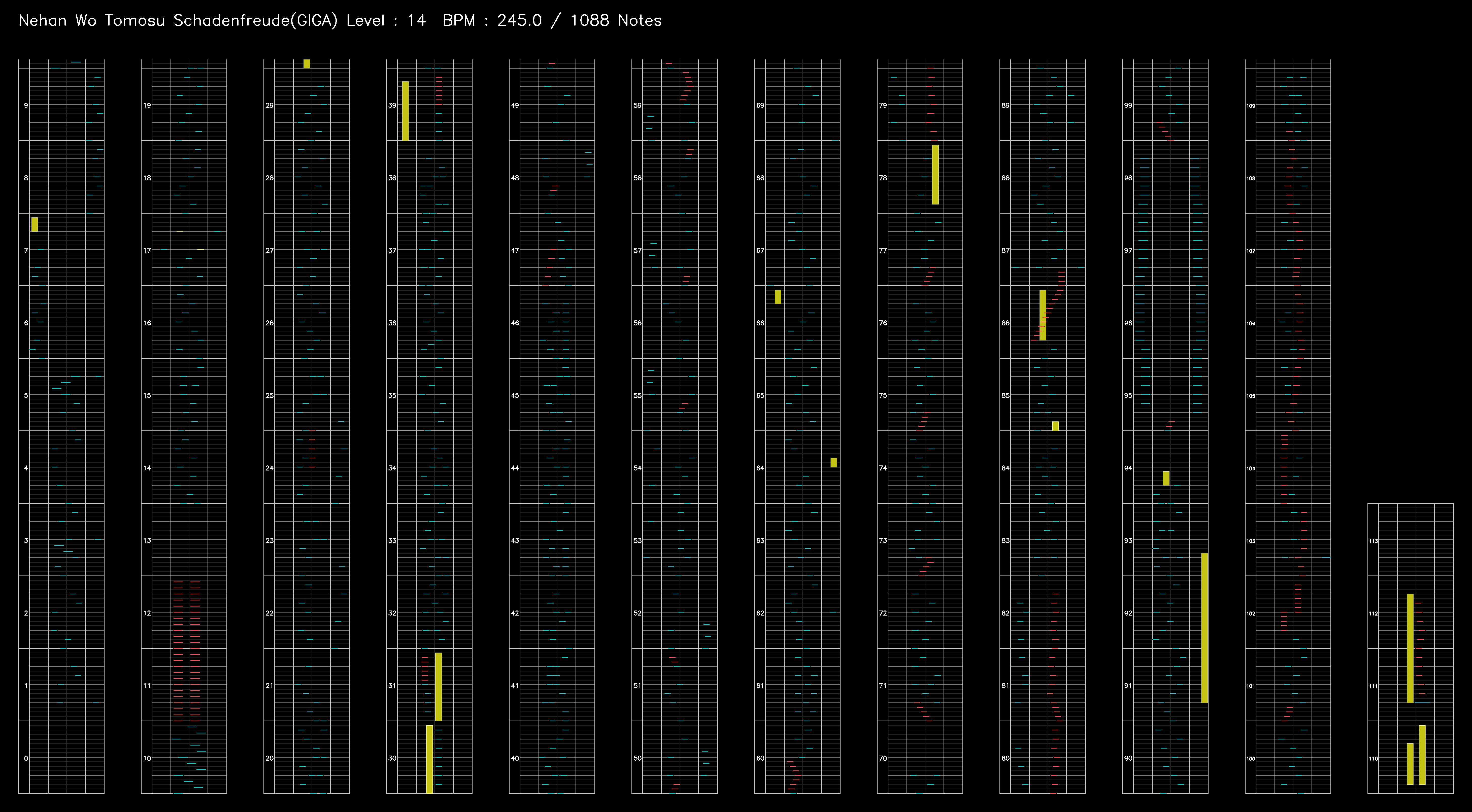Click measure number 49 label
Image resolution: width=1472 pixels, height=812 pixels.
(515, 105)
